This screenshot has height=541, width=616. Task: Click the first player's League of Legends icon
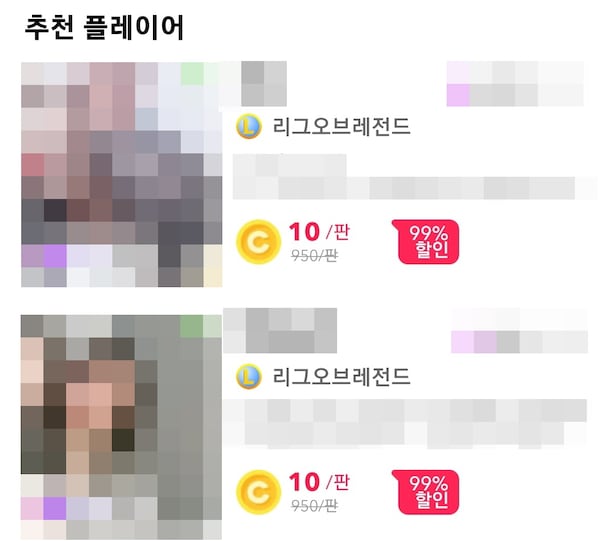click(249, 127)
